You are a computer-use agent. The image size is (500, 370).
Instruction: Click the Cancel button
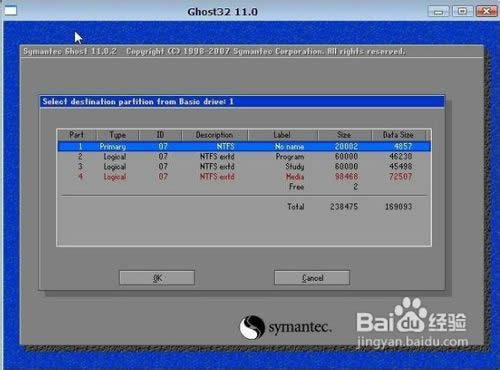click(x=312, y=278)
